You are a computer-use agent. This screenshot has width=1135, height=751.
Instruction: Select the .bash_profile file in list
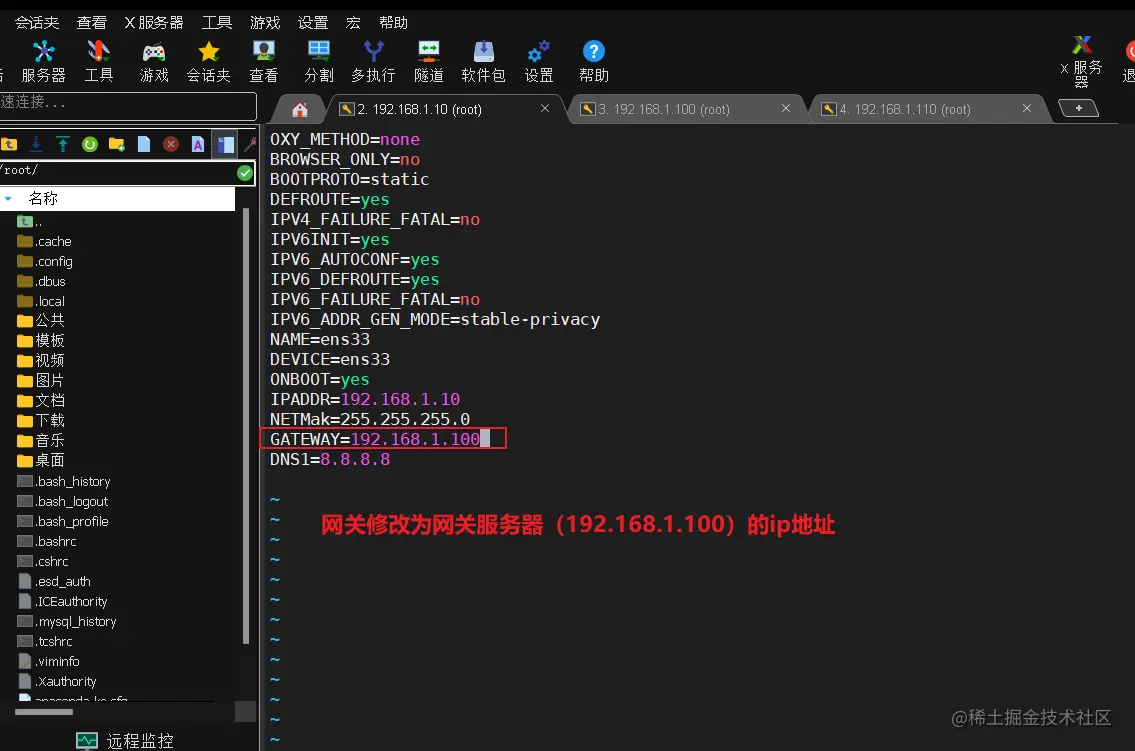point(72,521)
